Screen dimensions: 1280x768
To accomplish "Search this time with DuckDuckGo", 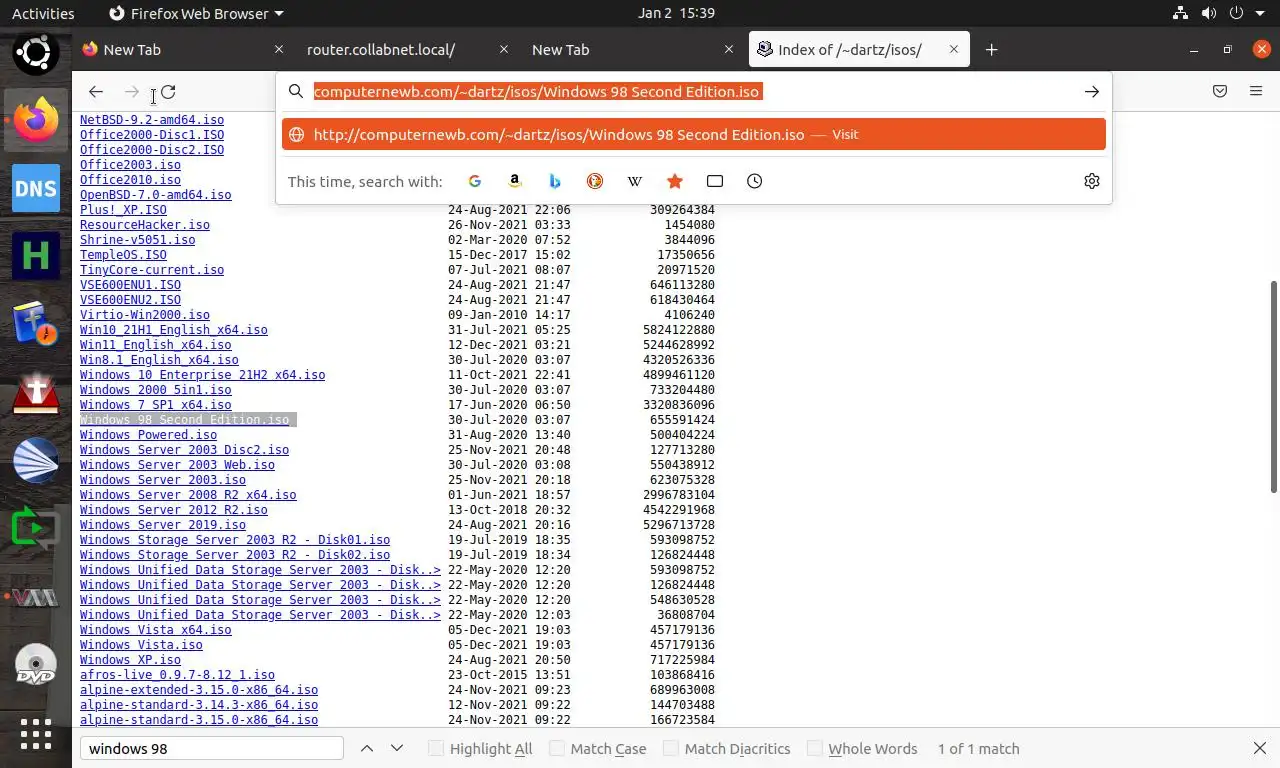I will pyautogui.click(x=595, y=181).
